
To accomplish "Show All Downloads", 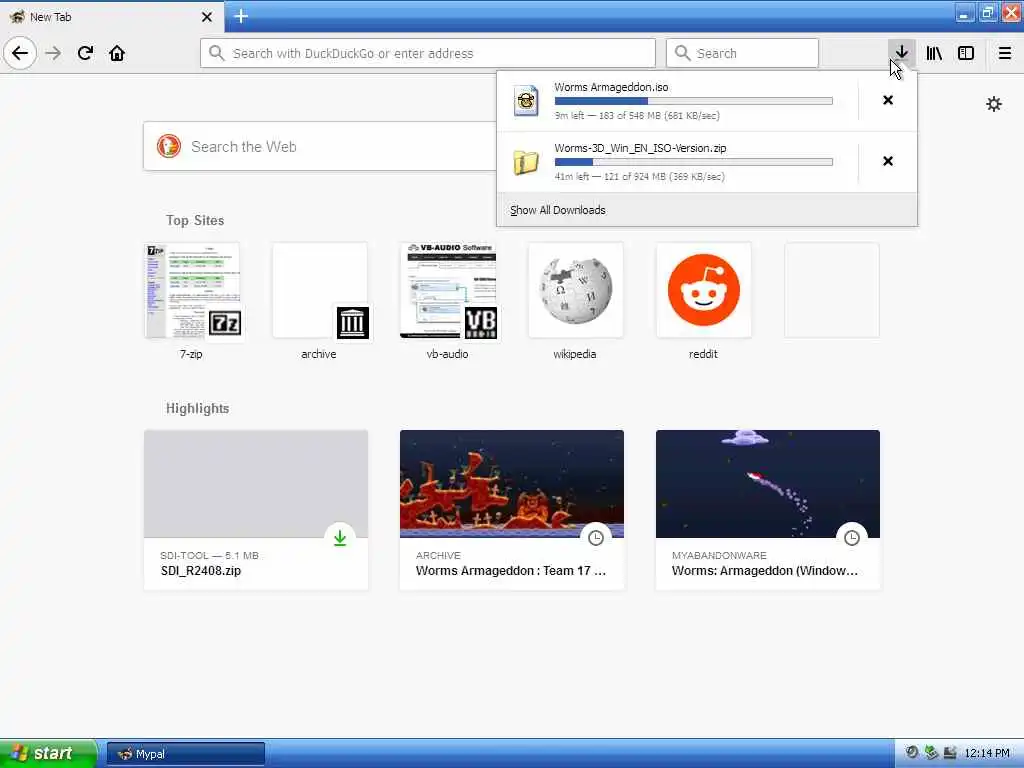I will (x=558, y=210).
